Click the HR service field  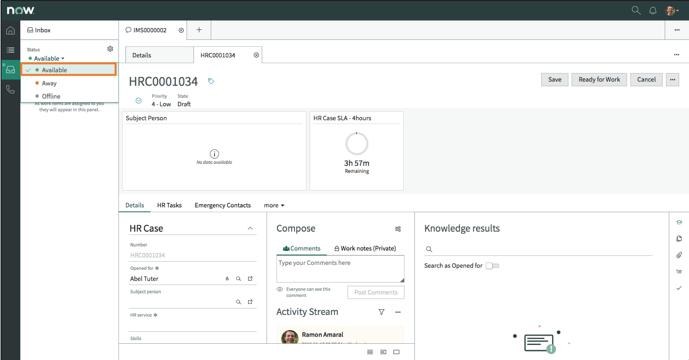[192, 325]
